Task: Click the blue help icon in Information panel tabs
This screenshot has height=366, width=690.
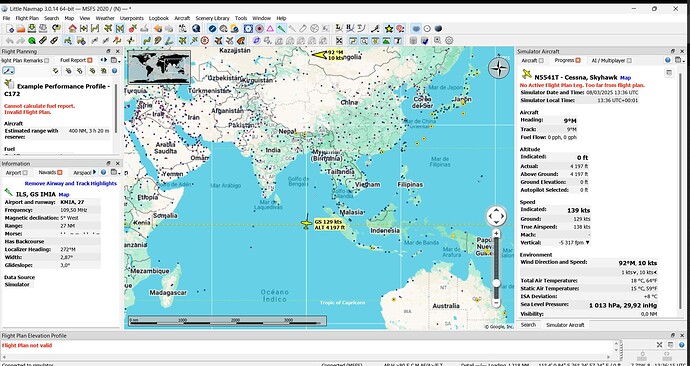Action: [x=103, y=172]
